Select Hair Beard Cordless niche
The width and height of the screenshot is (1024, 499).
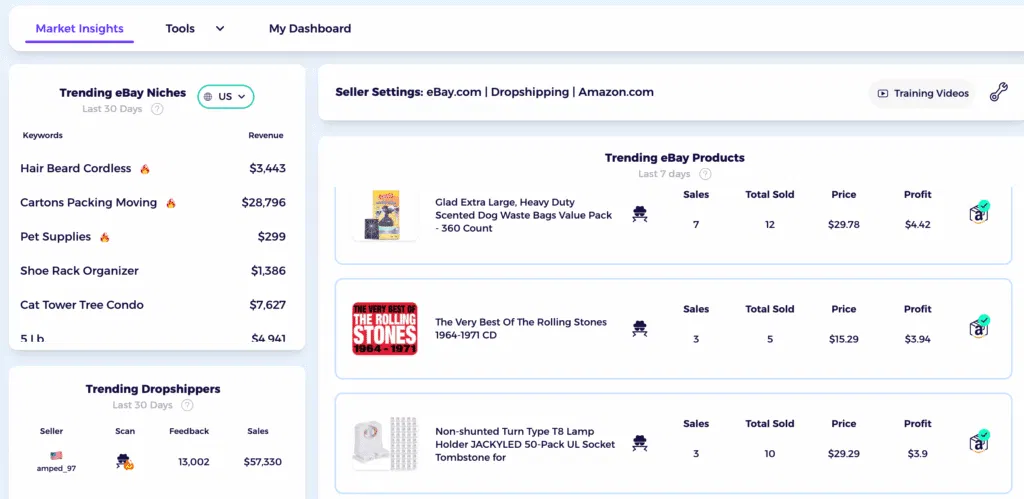[76, 169]
